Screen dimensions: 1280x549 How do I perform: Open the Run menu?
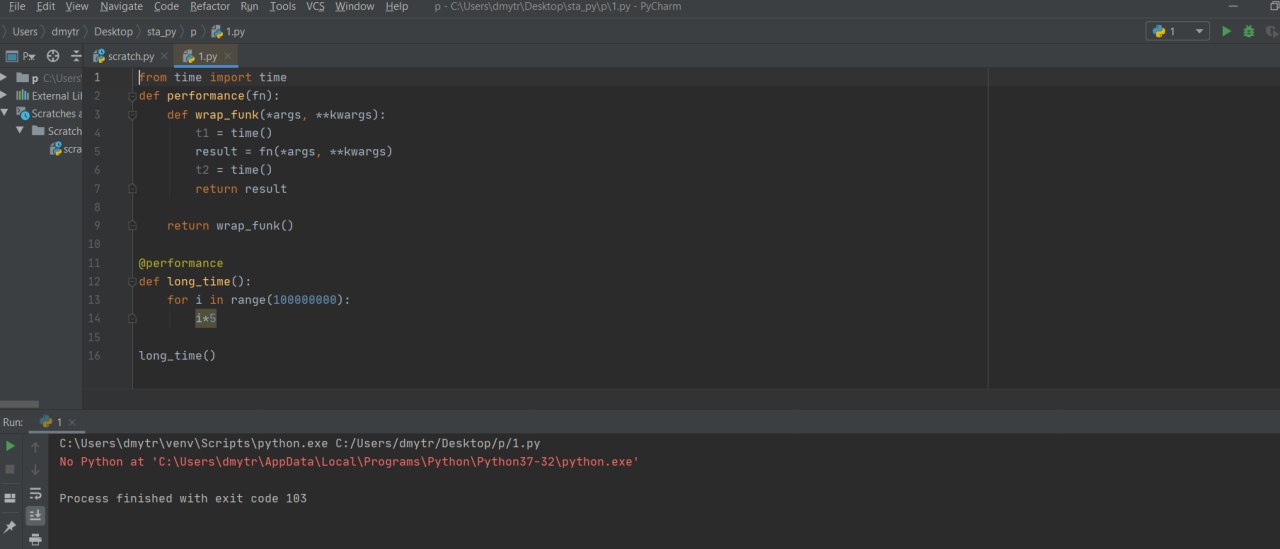249,6
